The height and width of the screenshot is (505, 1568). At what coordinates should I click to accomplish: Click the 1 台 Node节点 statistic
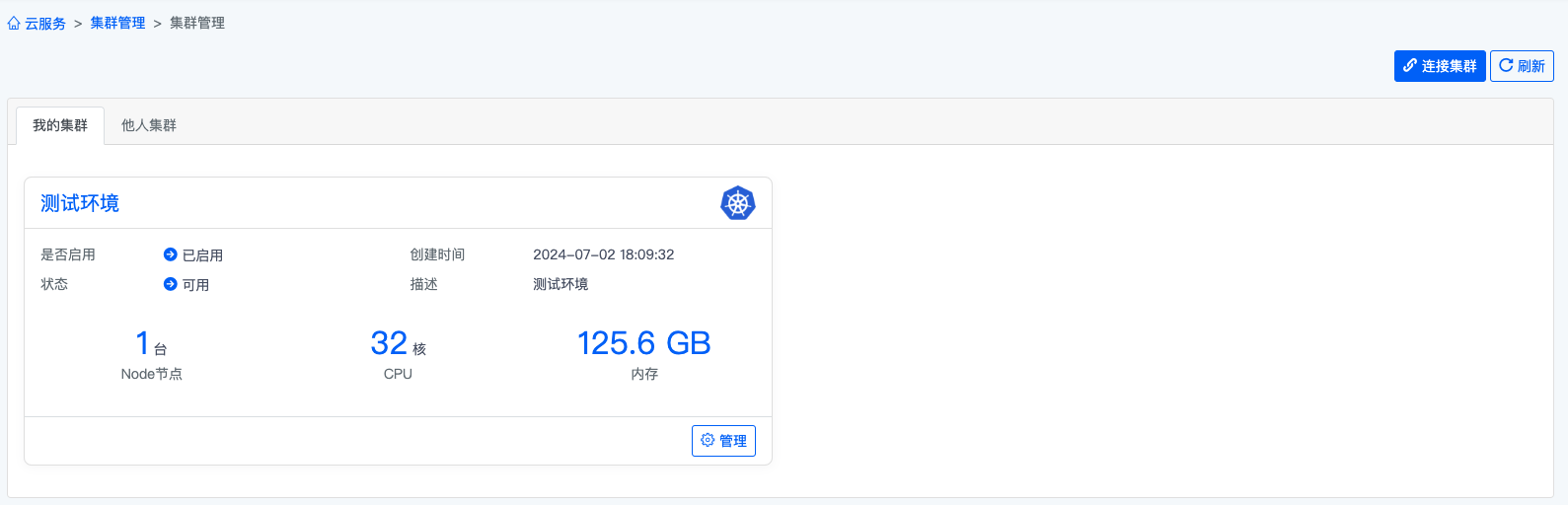point(152,354)
